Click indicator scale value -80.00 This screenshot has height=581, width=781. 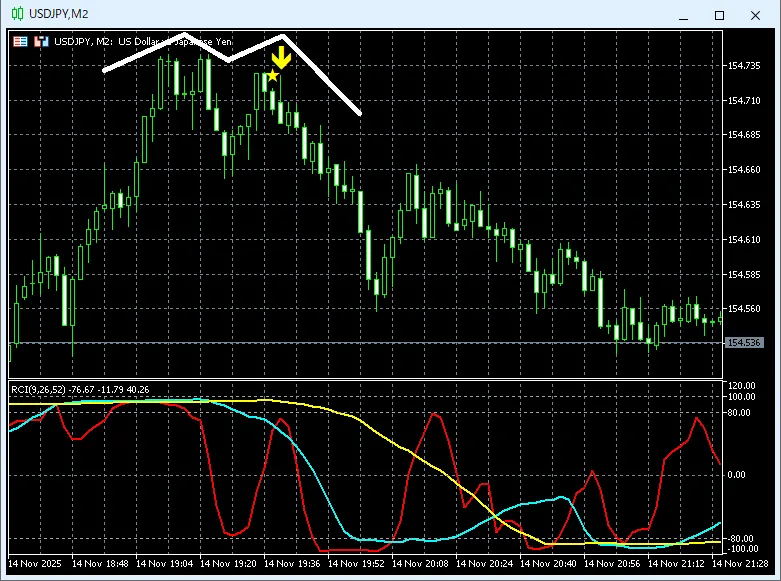pos(740,539)
